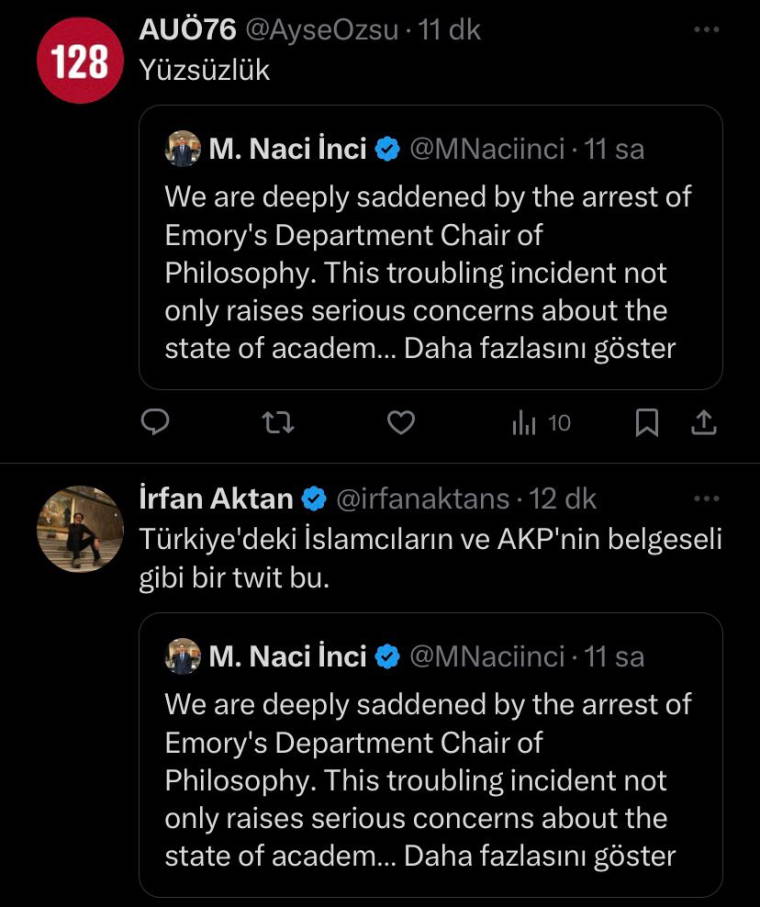This screenshot has width=760, height=907.
Task: Open the @irfanaktans handle link
Action: click(420, 497)
